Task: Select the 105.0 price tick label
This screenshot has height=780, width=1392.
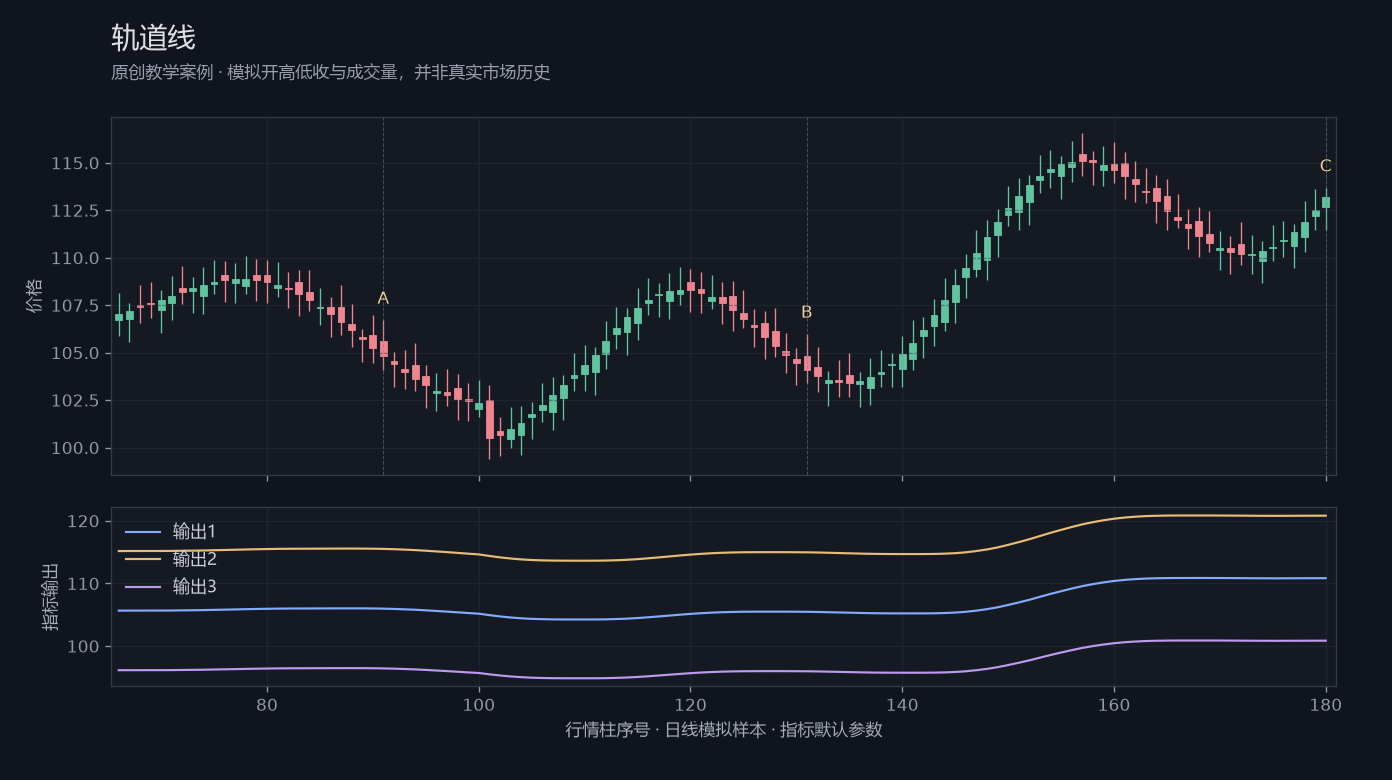Action: click(75, 354)
